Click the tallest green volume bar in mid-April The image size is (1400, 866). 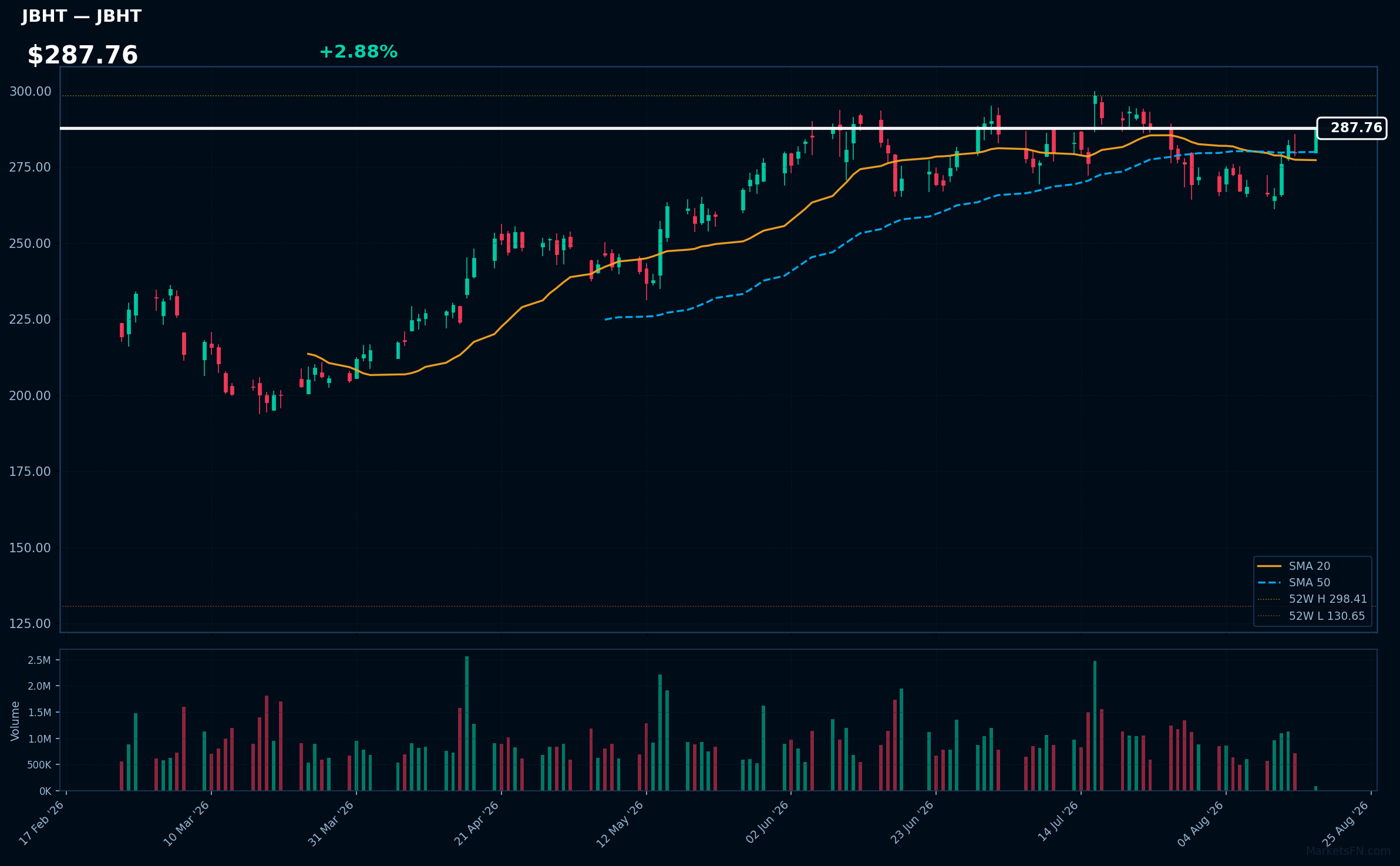click(467, 723)
